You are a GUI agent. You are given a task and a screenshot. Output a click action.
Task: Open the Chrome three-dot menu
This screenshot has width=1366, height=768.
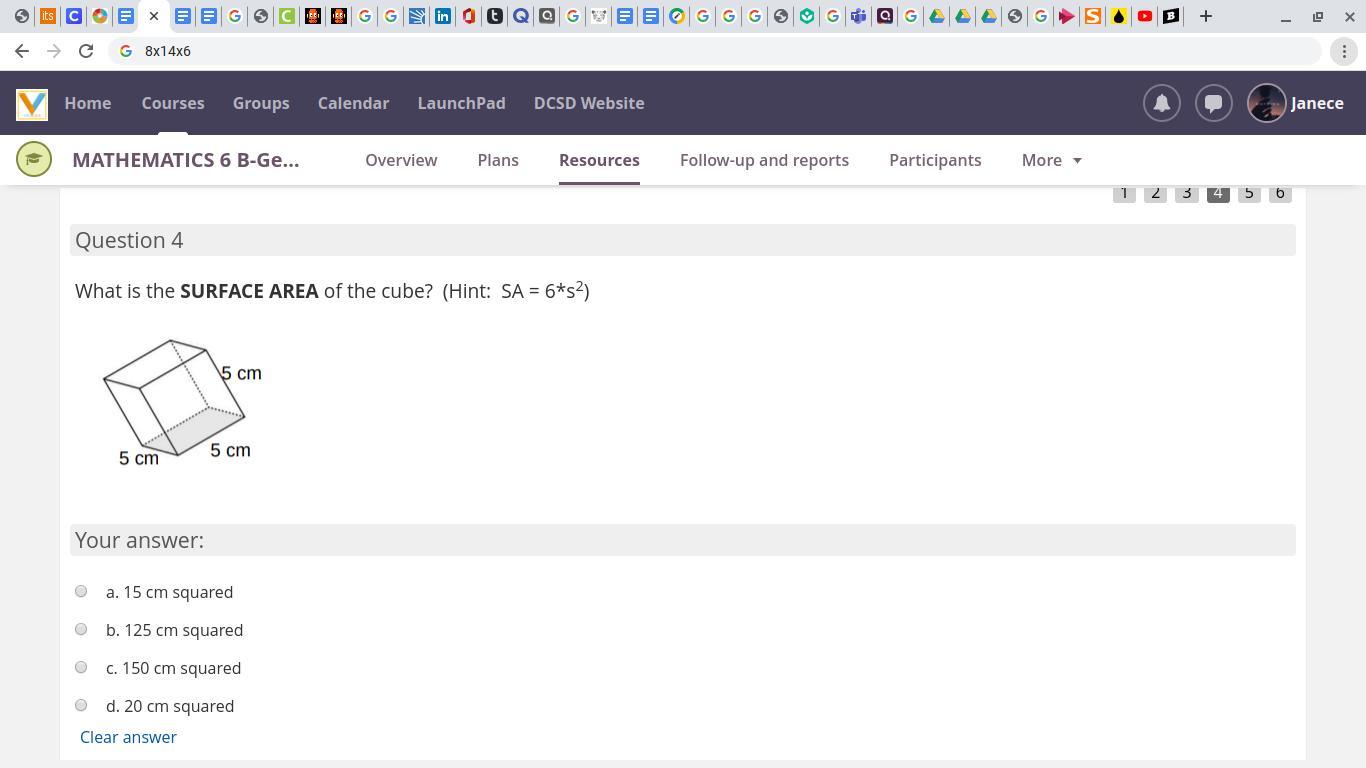click(x=1344, y=51)
